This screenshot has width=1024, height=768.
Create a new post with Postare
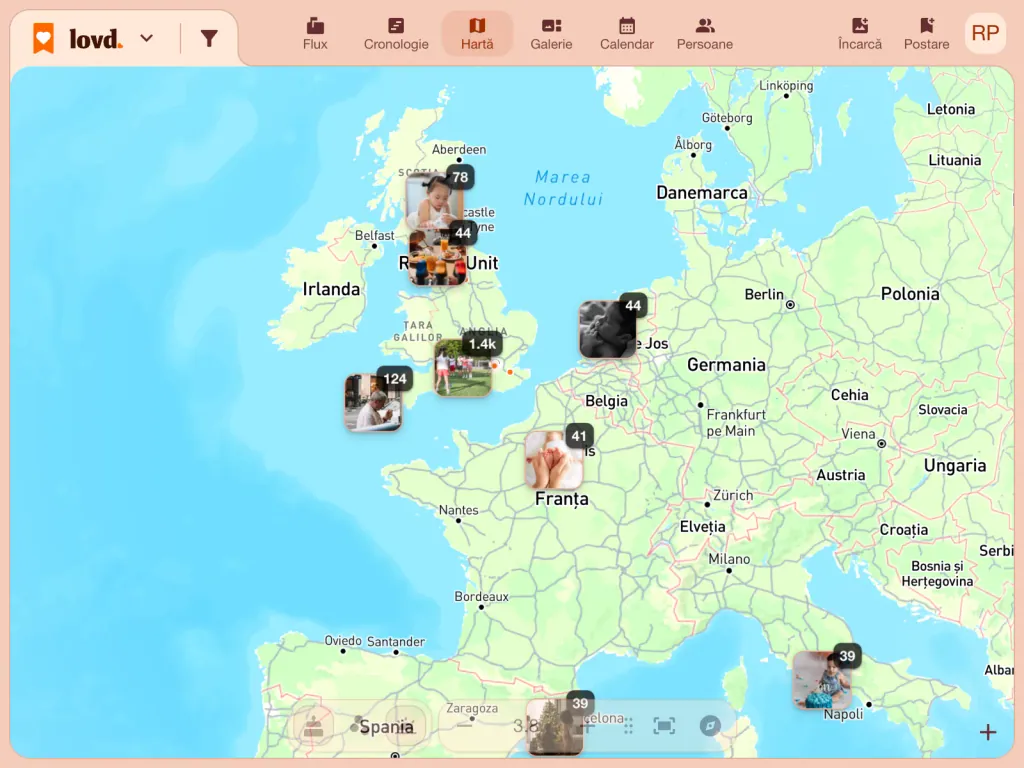click(x=927, y=34)
